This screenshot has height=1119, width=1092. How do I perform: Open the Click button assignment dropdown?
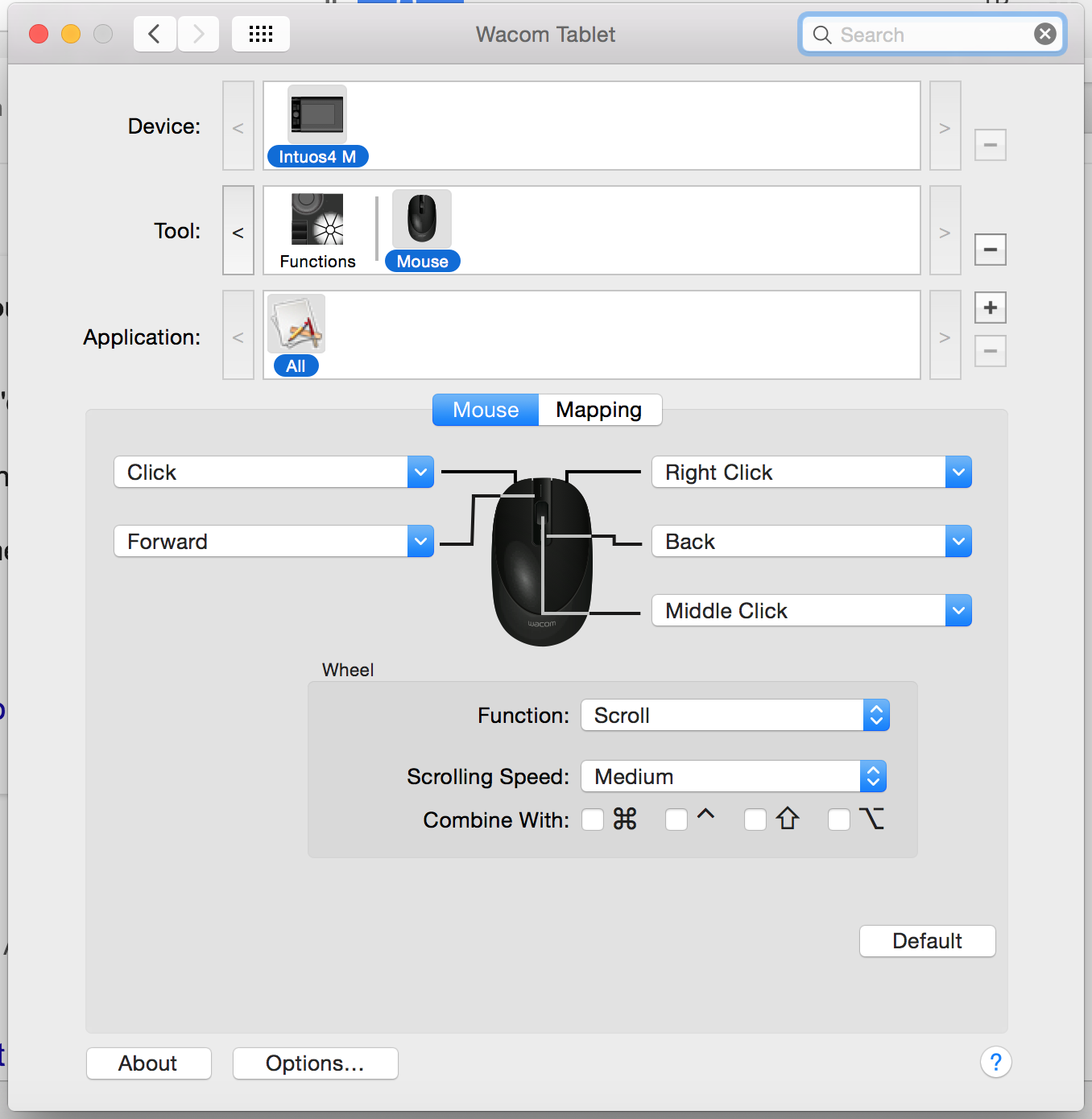274,473
